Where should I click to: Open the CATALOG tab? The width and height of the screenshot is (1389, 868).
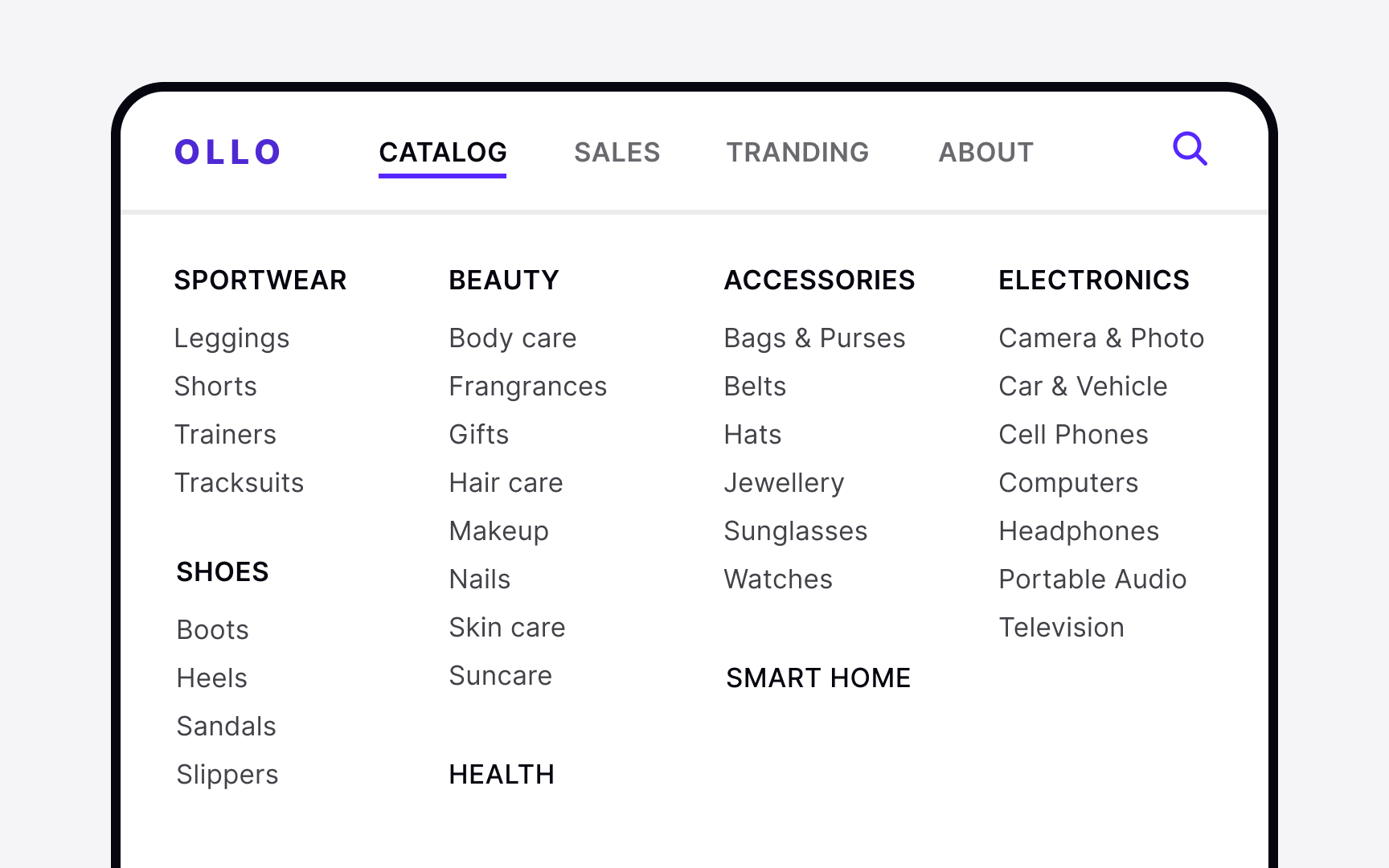pos(443,152)
